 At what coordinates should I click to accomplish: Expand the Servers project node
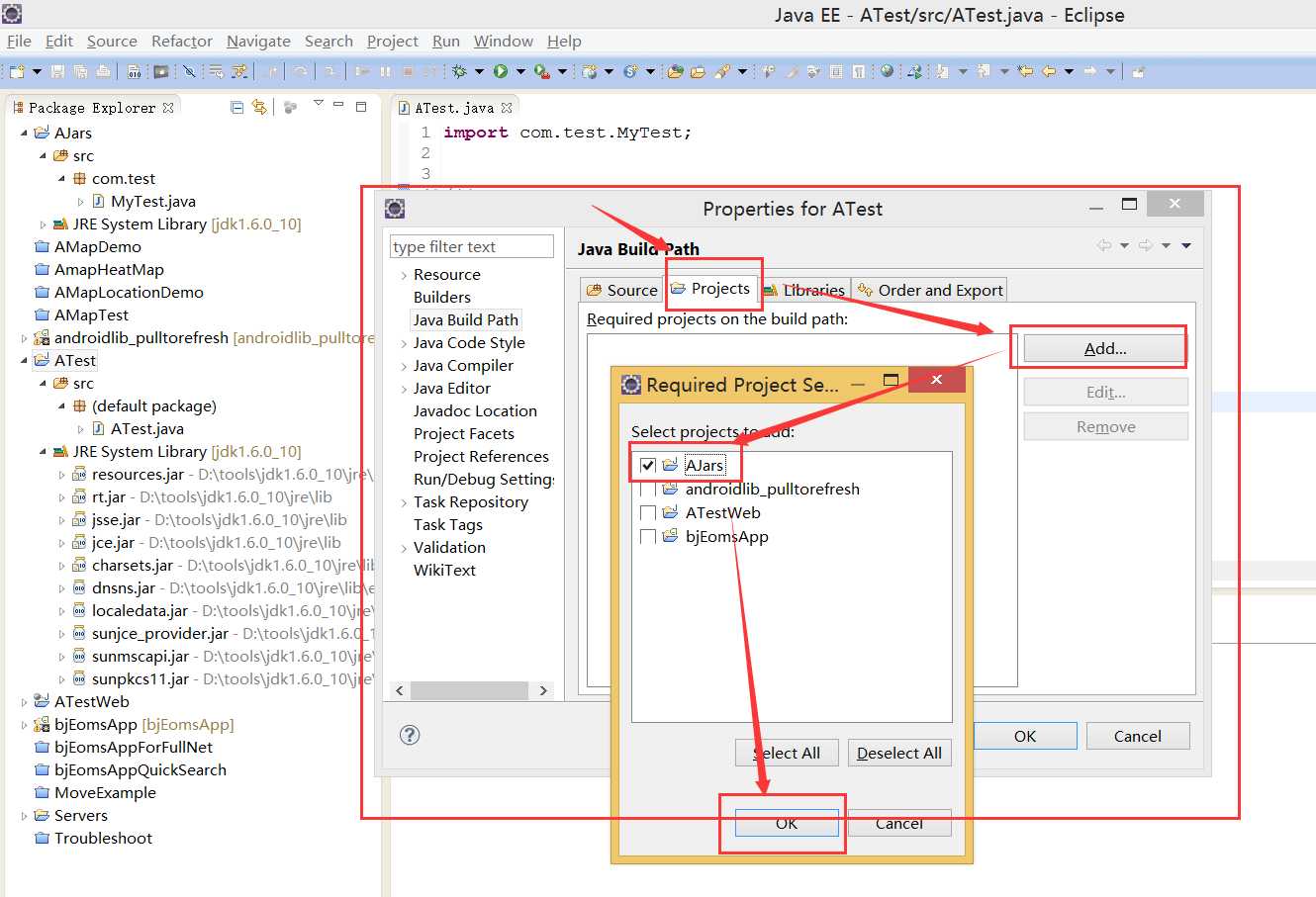click(x=24, y=816)
